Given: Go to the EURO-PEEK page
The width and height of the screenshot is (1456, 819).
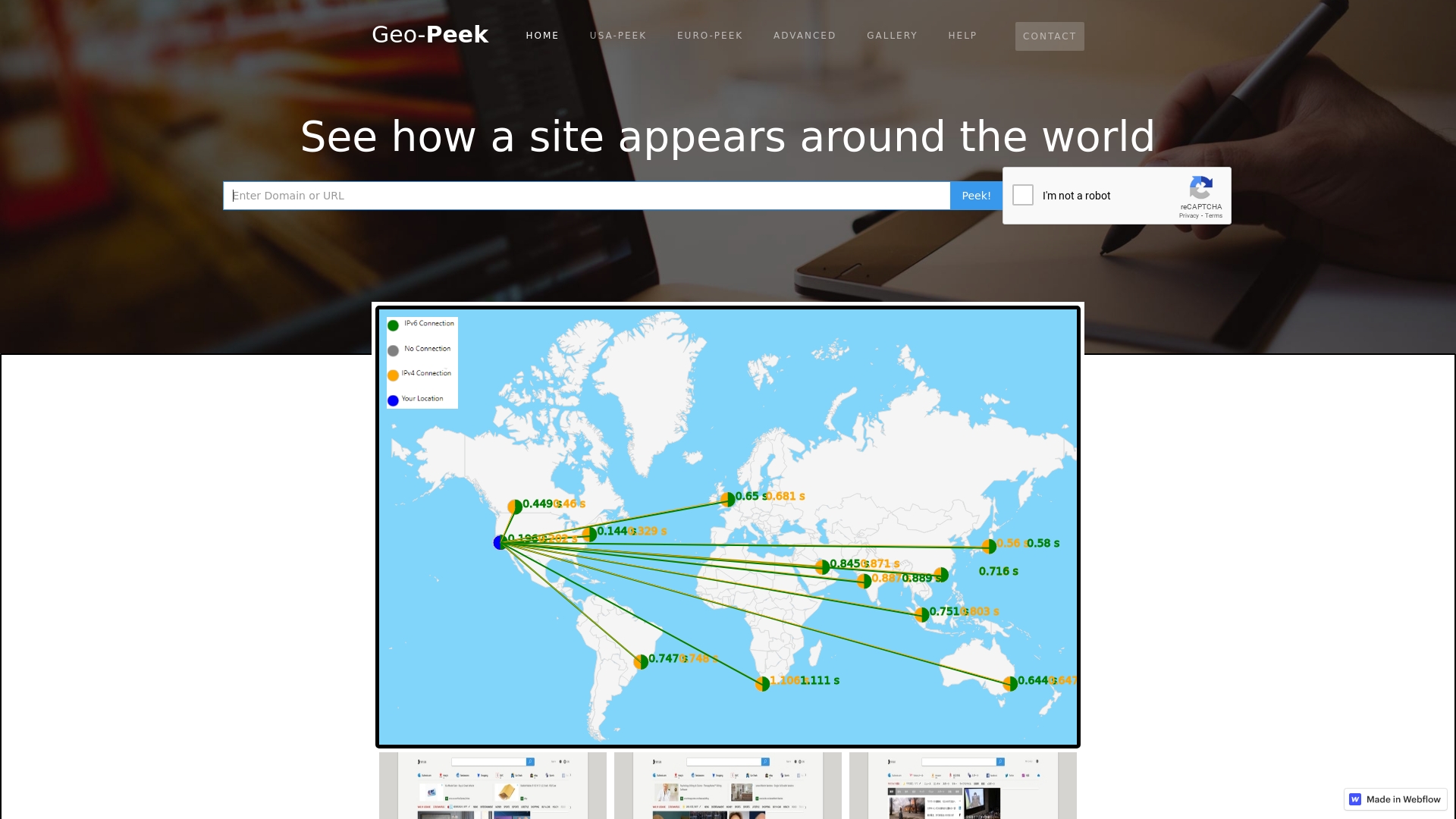Looking at the screenshot, I should pos(710,36).
